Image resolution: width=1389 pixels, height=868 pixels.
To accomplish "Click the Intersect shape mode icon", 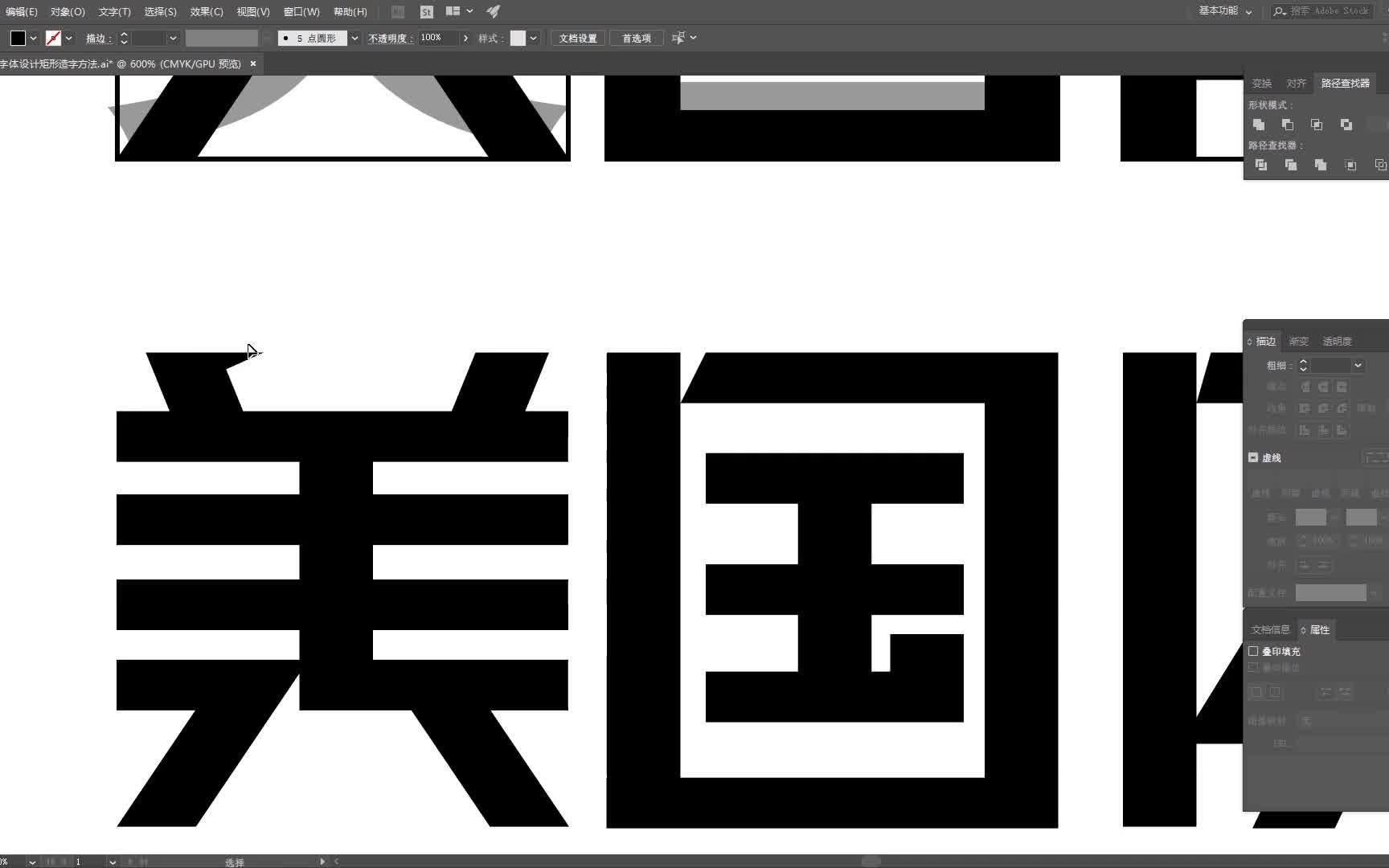I will [1317, 125].
